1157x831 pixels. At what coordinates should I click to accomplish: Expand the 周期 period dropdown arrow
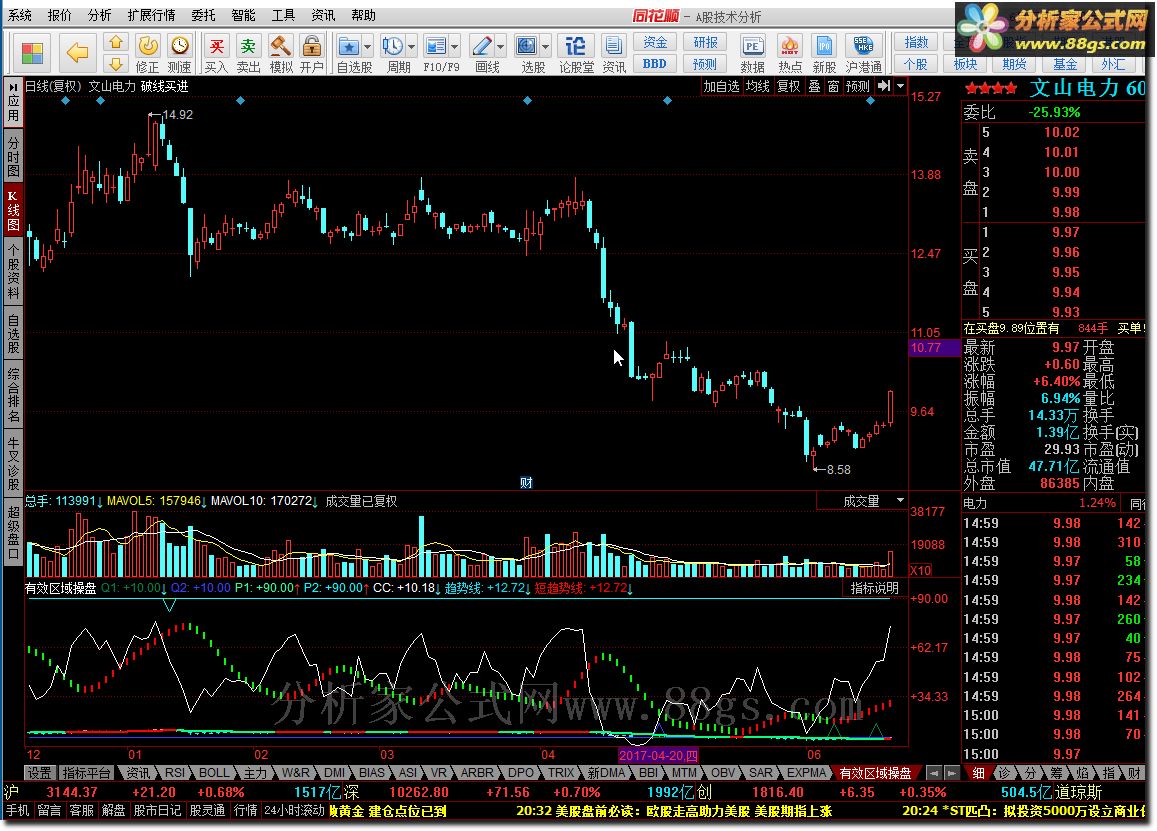coord(411,46)
